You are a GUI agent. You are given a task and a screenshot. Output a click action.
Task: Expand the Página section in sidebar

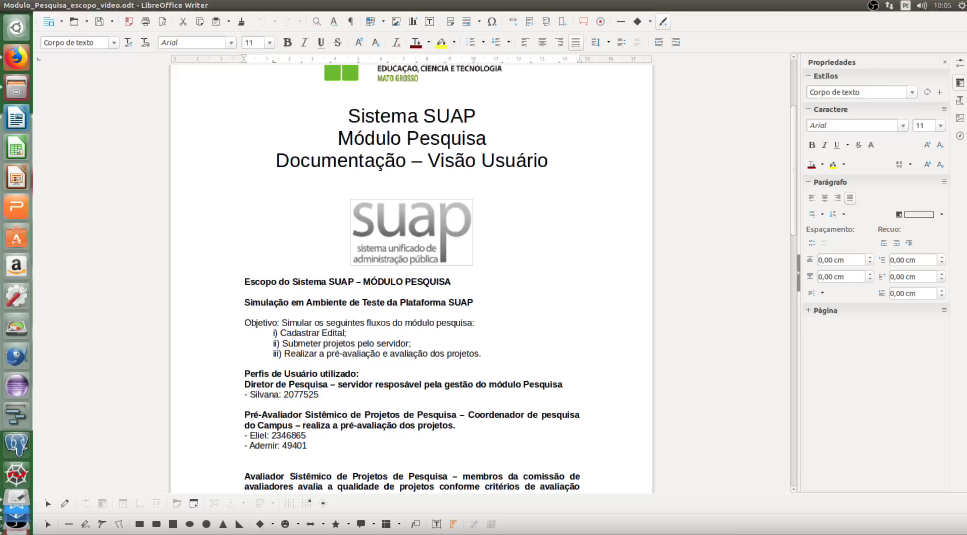point(809,310)
